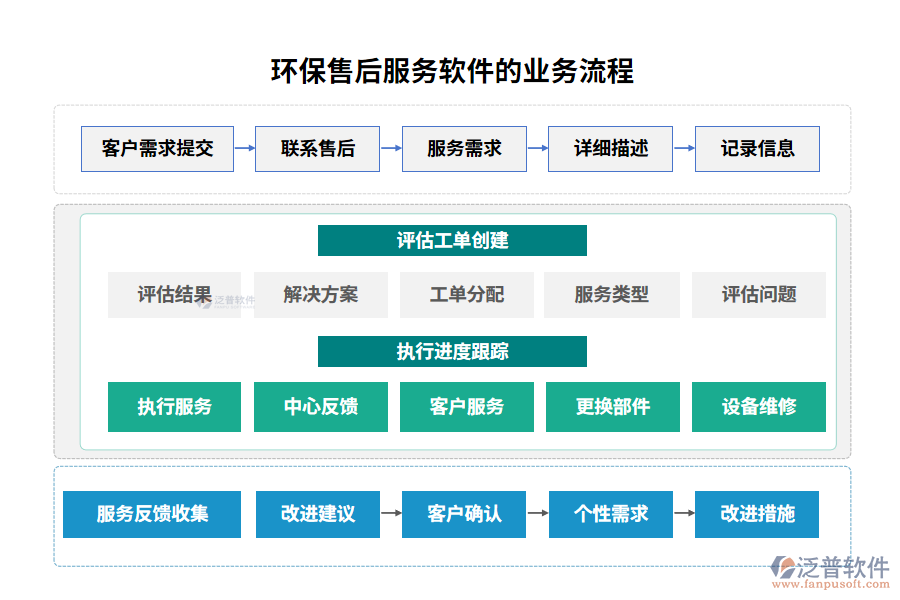Click the 服务反馈收集 box
This screenshot has height=600, width=900.
(152, 514)
